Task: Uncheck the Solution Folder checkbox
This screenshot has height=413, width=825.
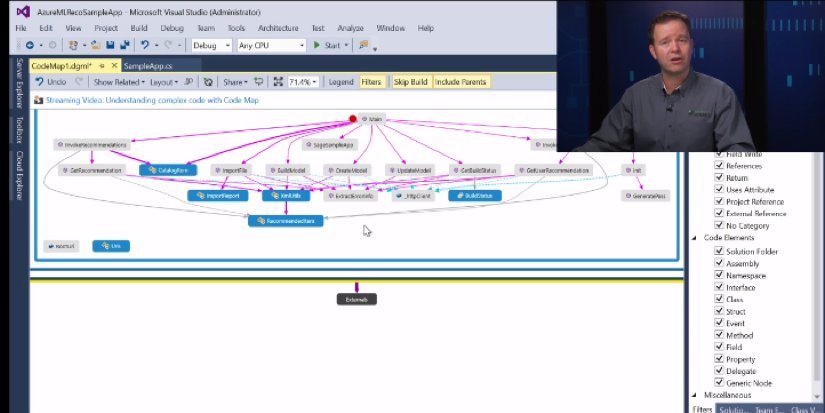Action: (719, 251)
